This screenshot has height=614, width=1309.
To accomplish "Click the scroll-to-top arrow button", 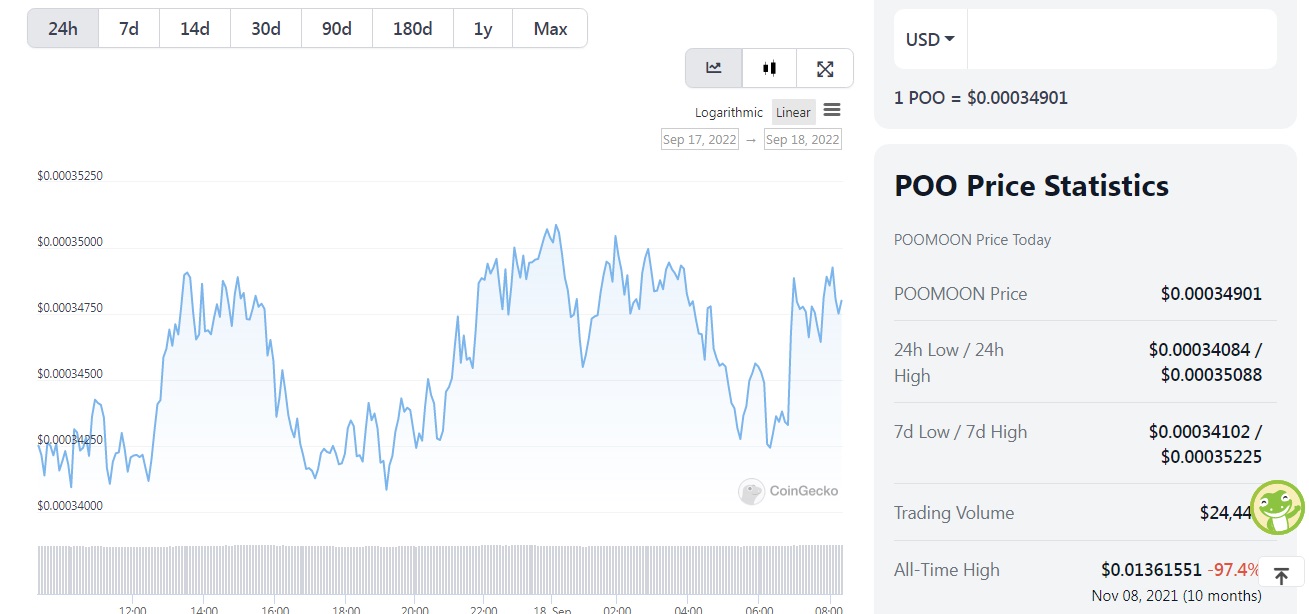I will (1281, 576).
